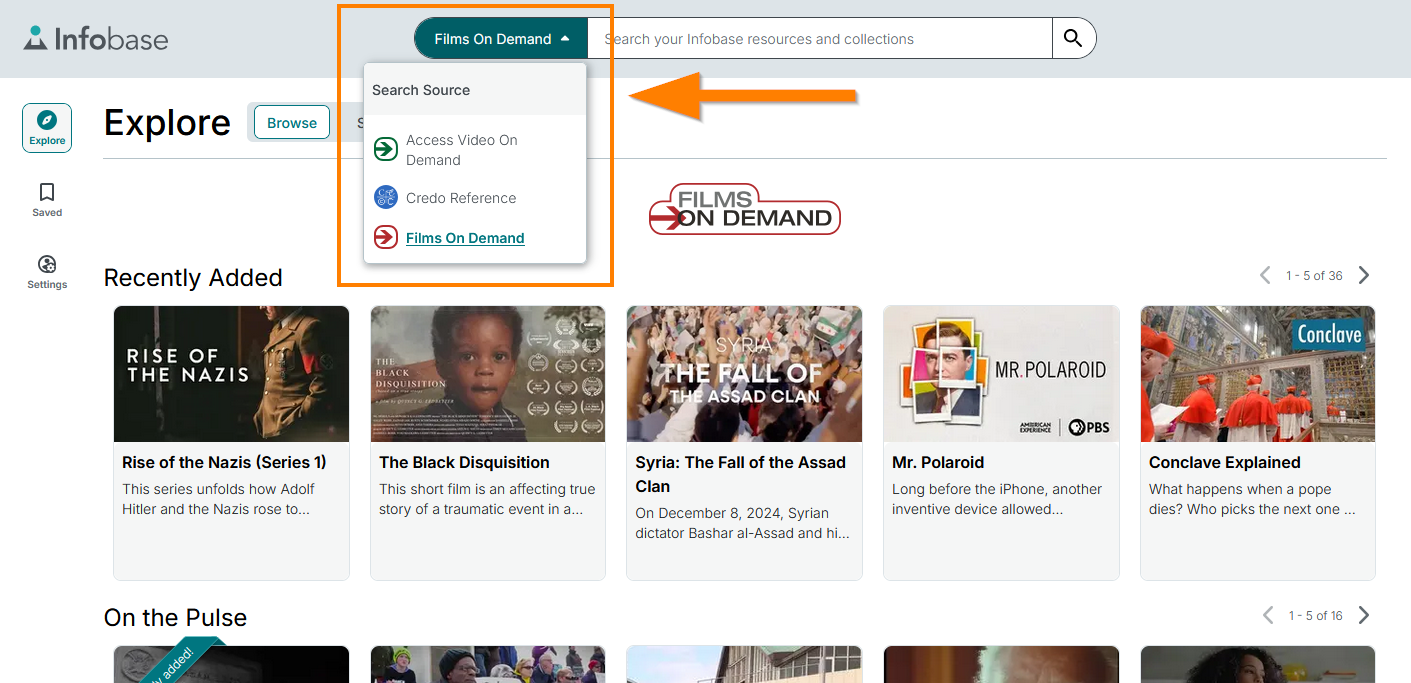This screenshot has height=683, width=1411.
Task: Click the Conclave Explained title
Action: click(x=1225, y=462)
